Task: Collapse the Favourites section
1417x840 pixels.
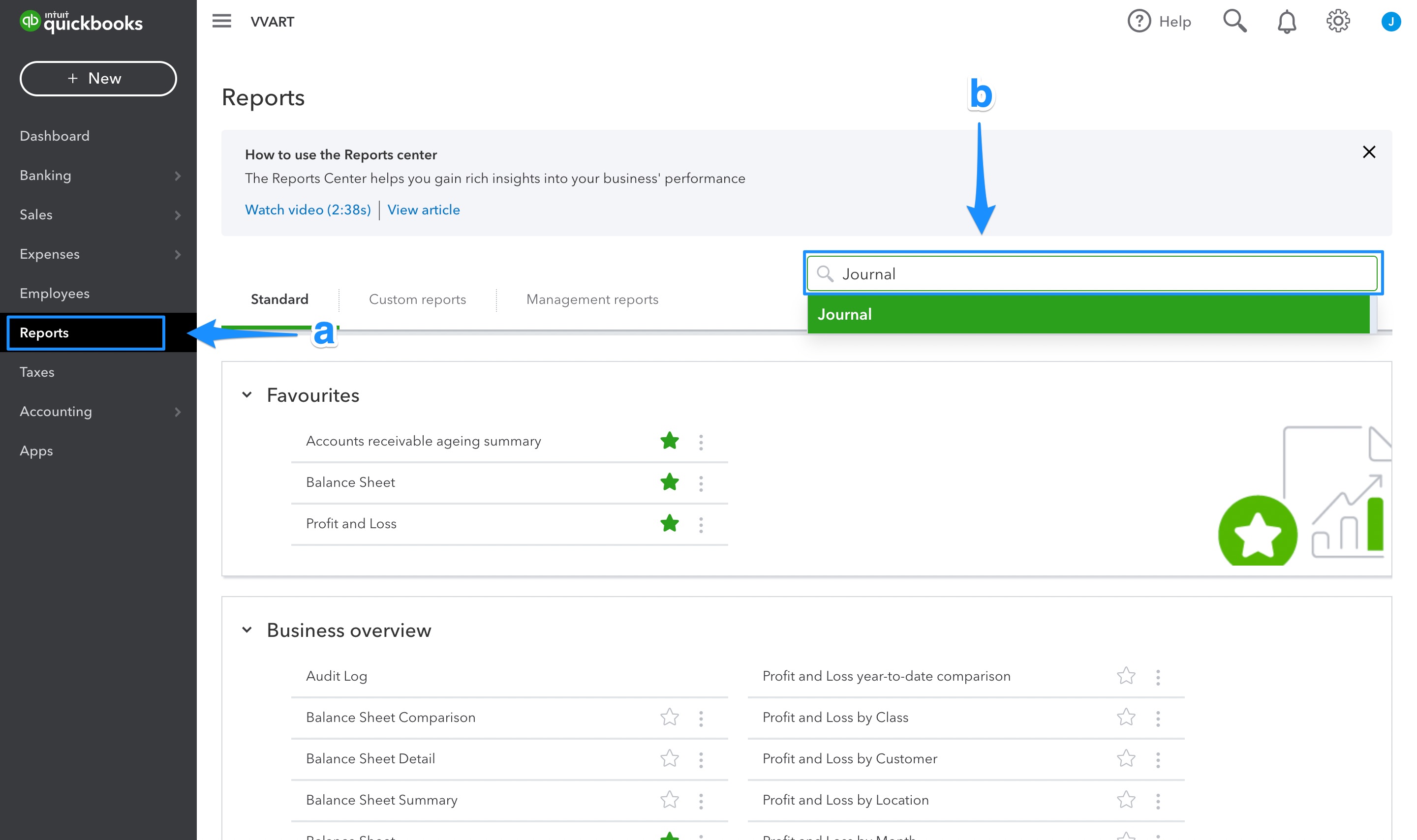Action: (247, 394)
